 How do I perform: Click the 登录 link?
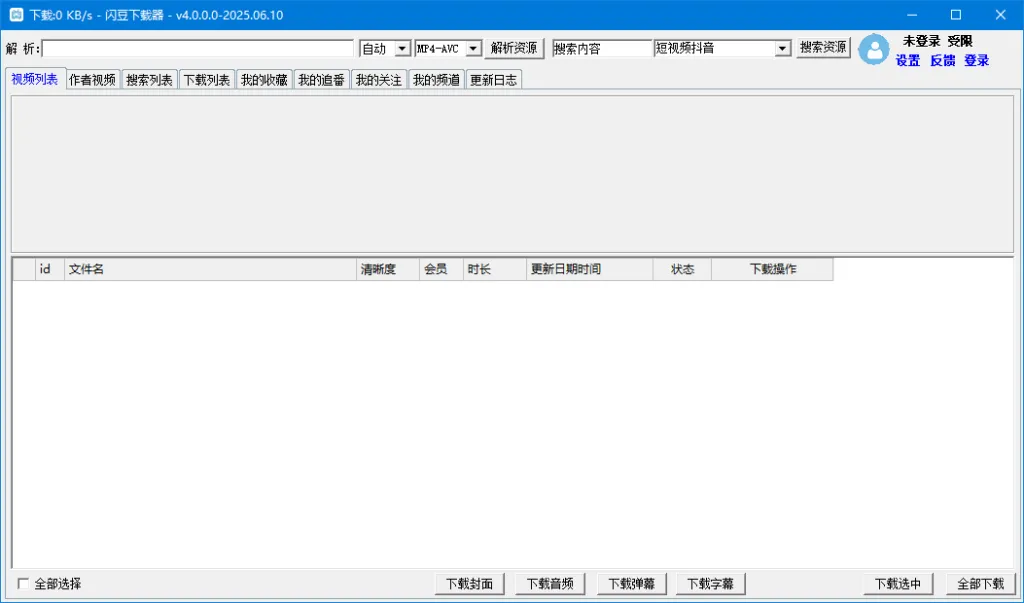(x=976, y=61)
